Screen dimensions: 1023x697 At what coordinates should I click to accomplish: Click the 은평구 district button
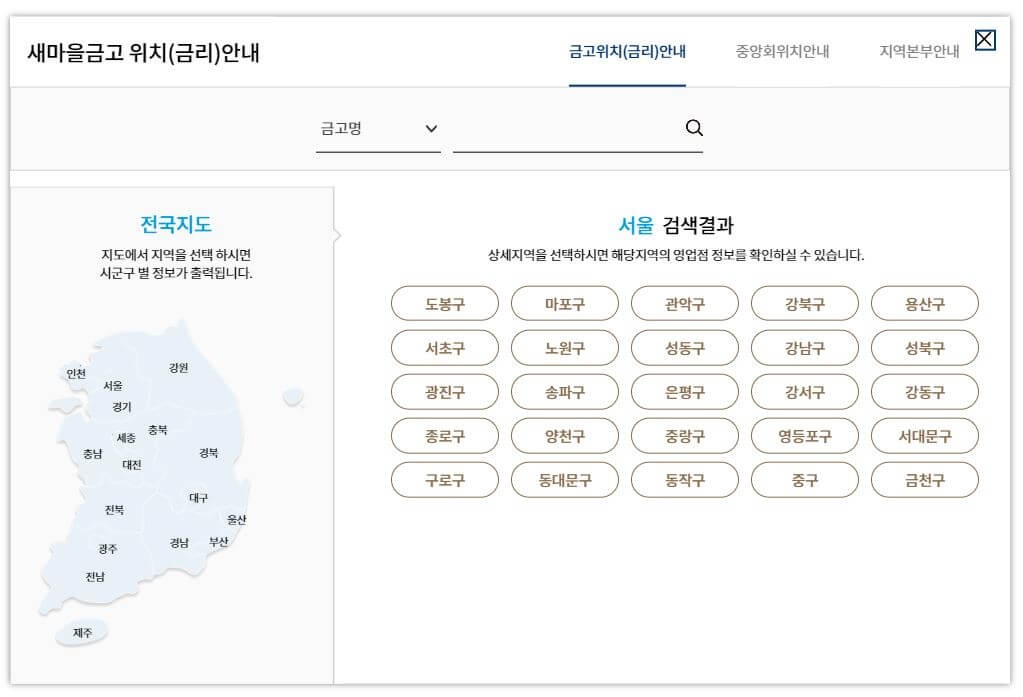684,391
